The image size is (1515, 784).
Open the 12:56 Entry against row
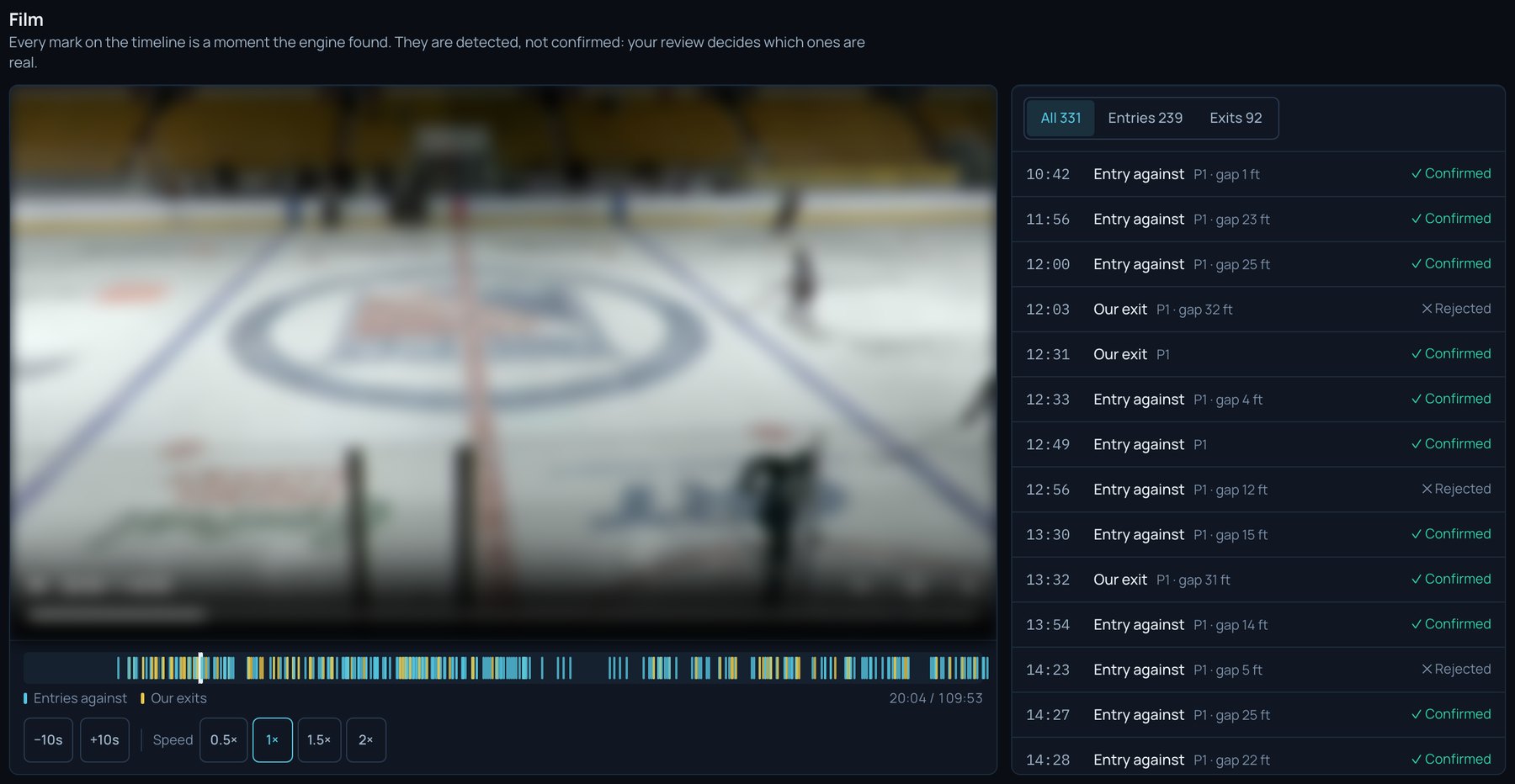coord(1258,490)
